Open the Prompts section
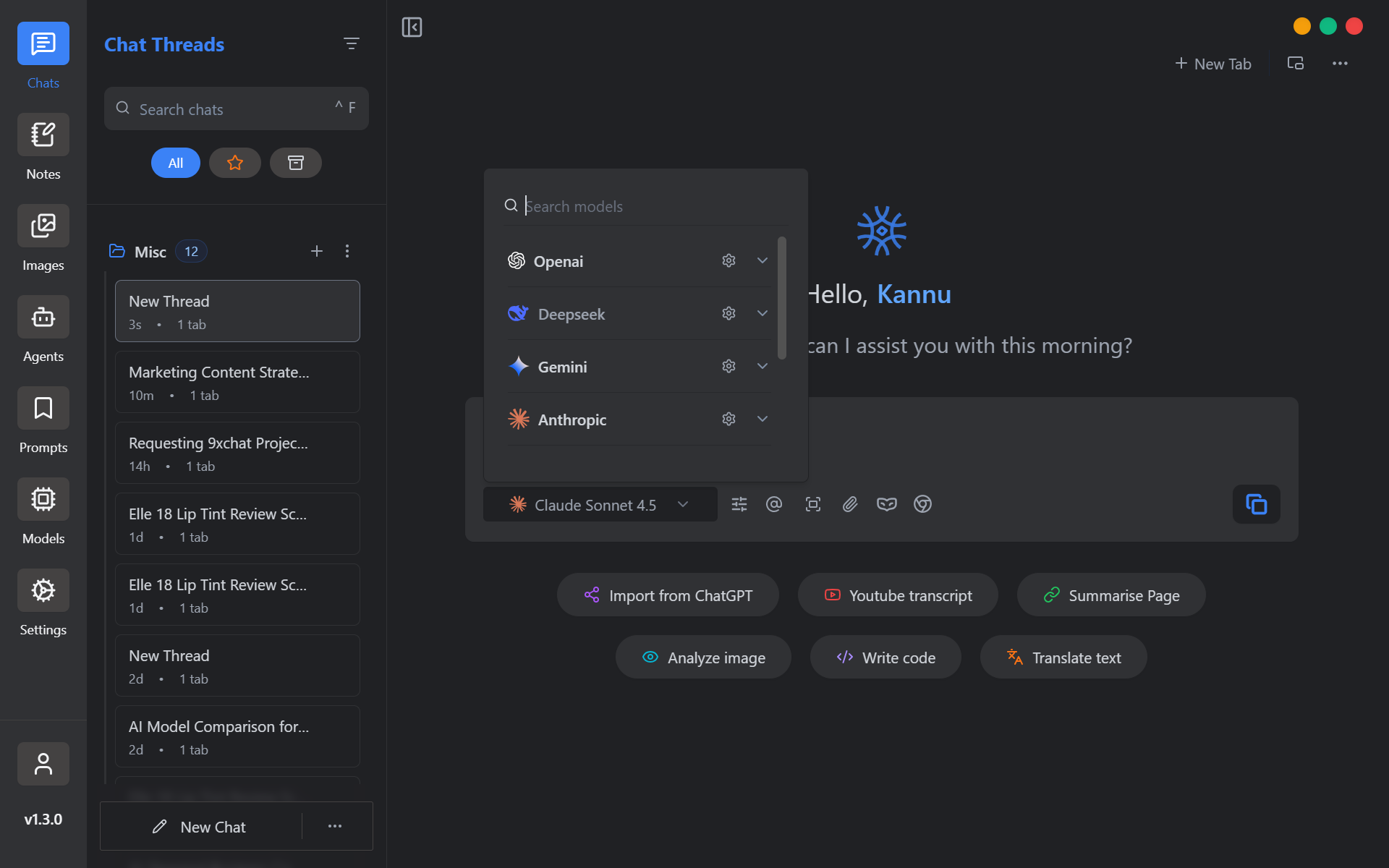 [43, 408]
